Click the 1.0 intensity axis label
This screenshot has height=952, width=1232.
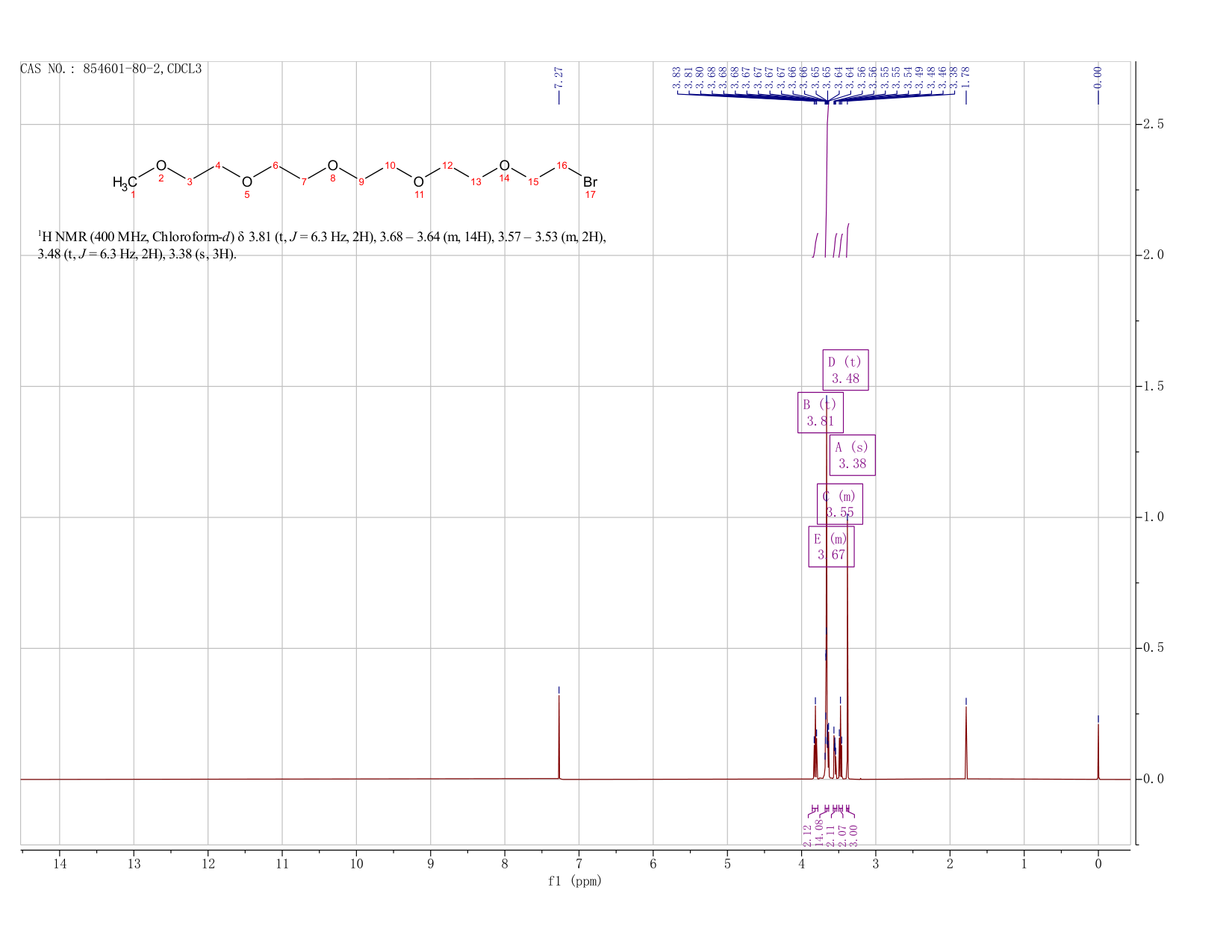(x=1154, y=517)
